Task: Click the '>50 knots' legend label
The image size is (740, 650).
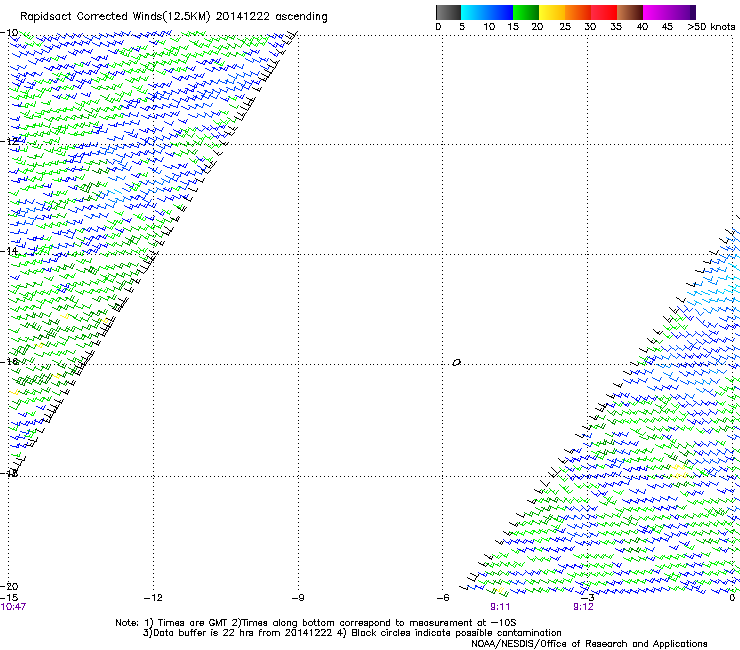Action: pos(711,27)
